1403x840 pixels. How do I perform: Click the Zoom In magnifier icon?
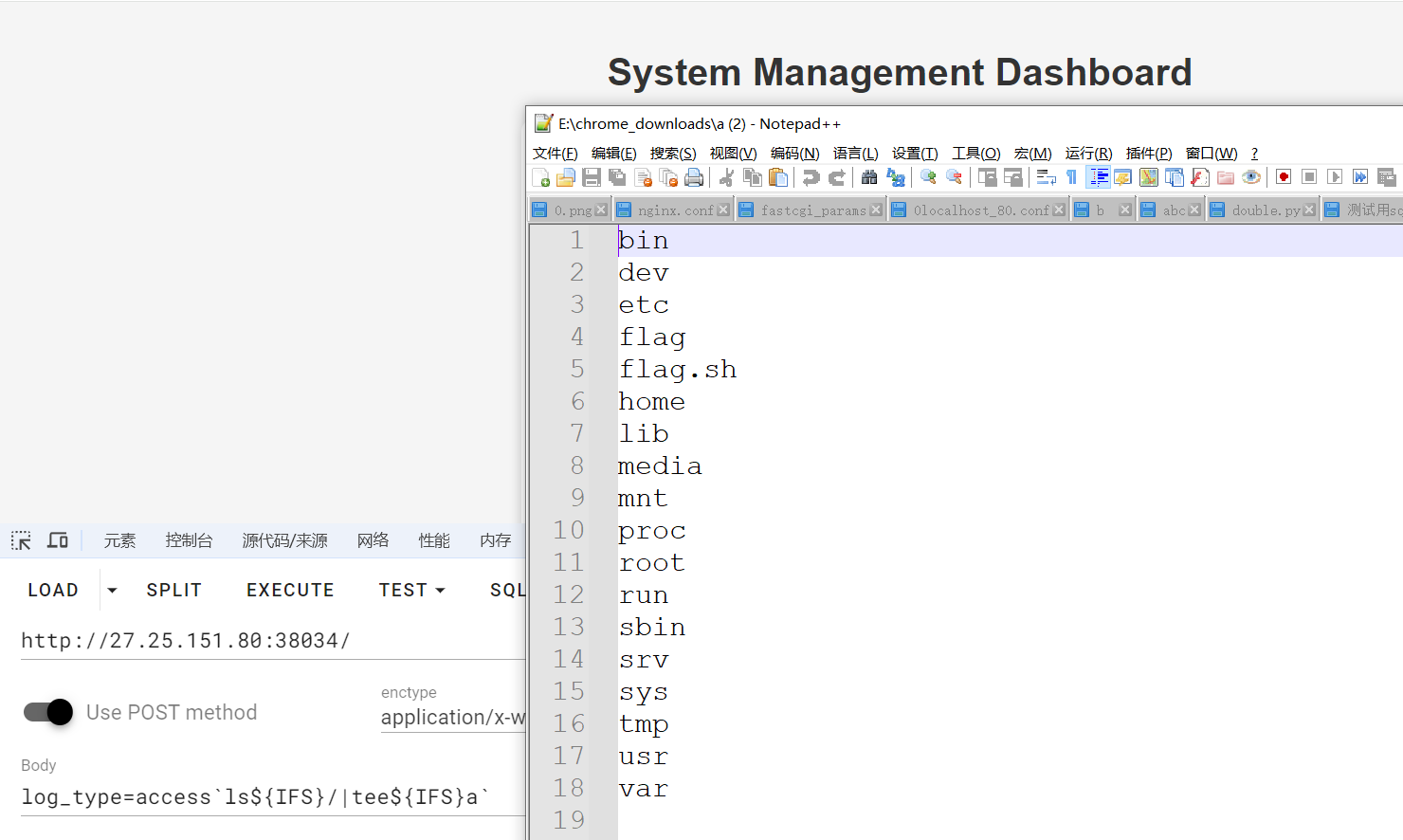928,177
